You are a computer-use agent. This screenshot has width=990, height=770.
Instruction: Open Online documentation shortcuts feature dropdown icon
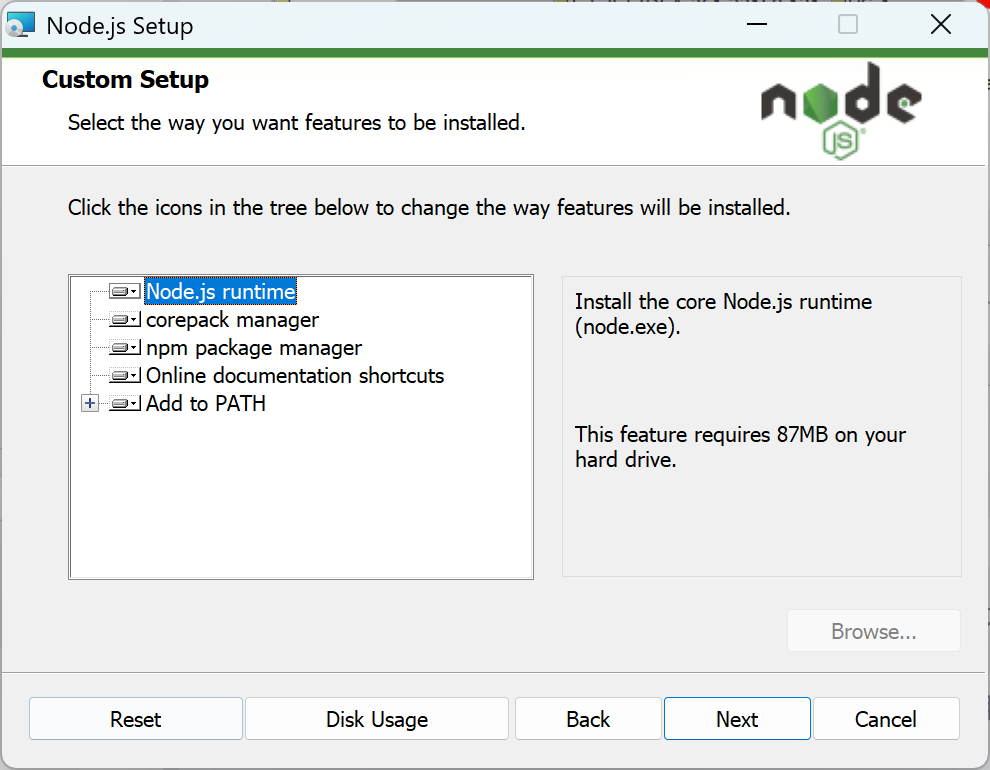coord(124,376)
